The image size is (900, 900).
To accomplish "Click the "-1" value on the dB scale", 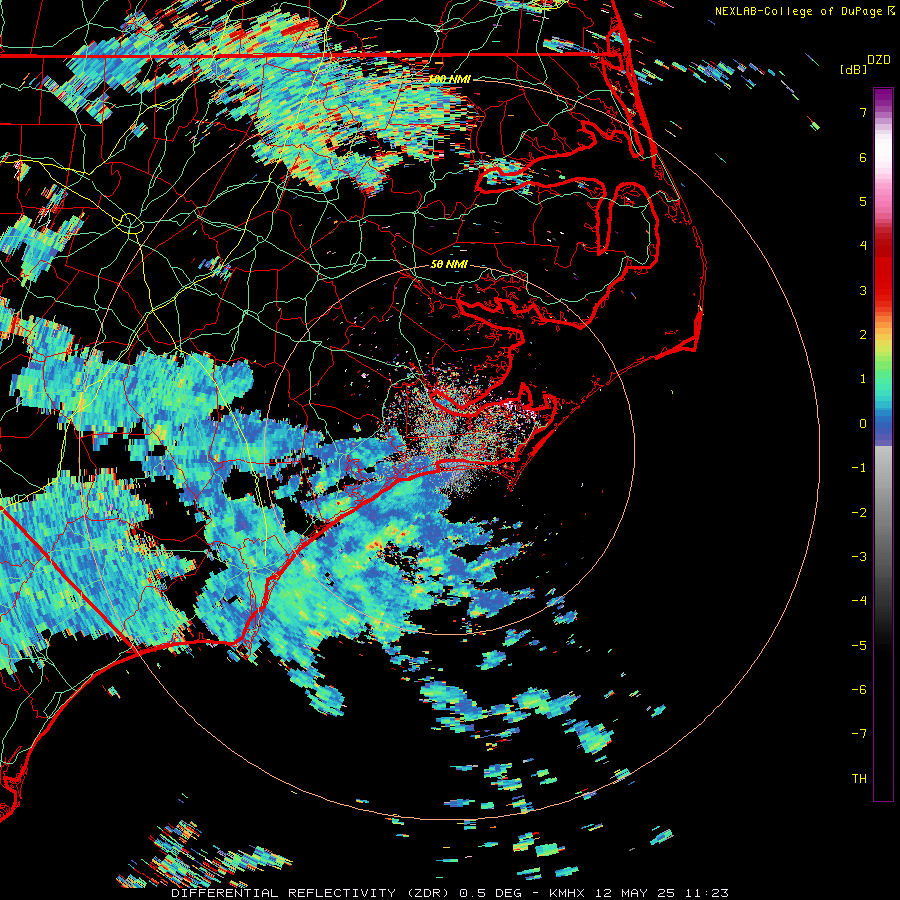I will coord(859,468).
